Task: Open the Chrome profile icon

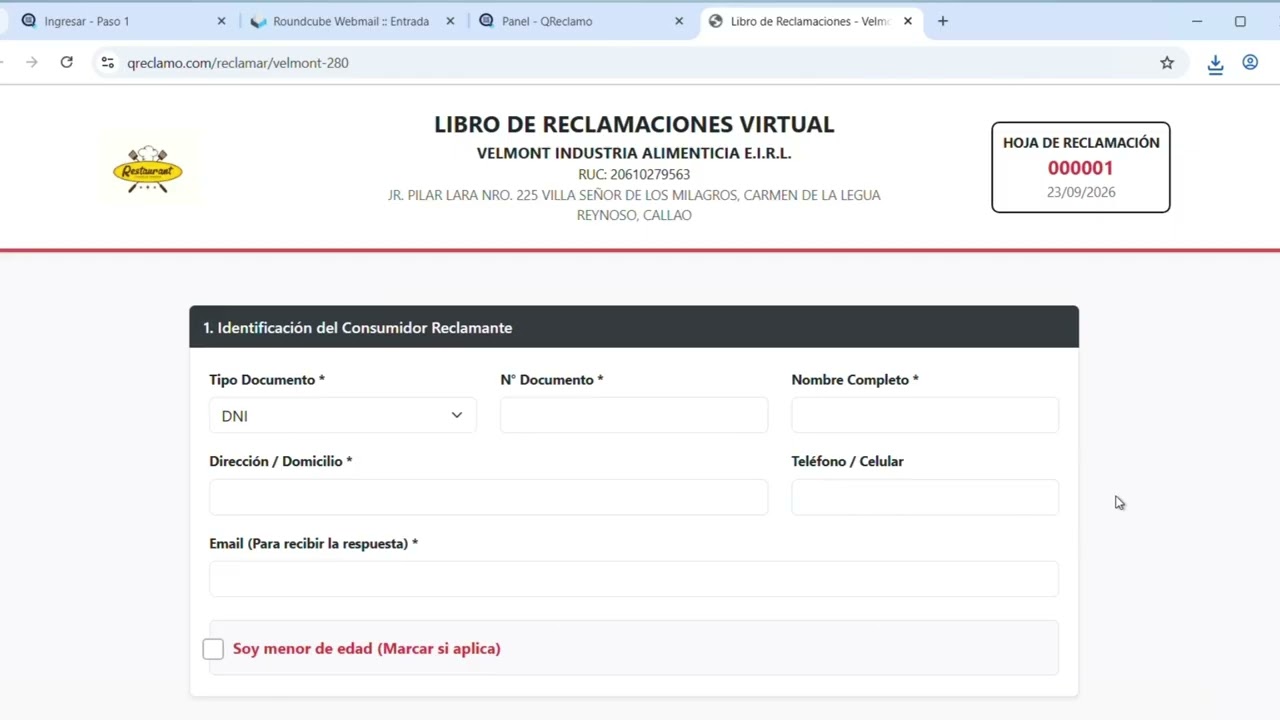Action: pyautogui.click(x=1250, y=62)
